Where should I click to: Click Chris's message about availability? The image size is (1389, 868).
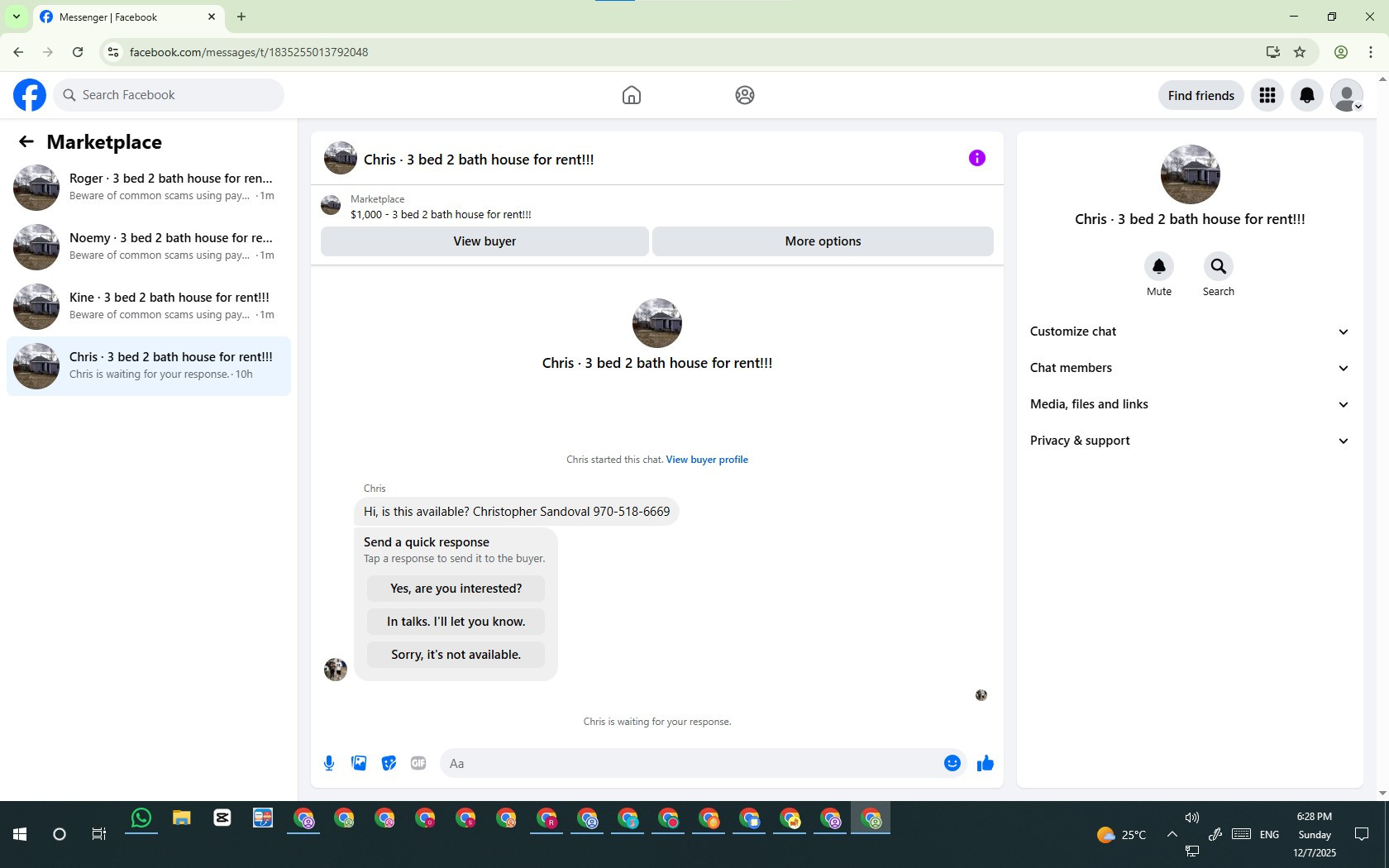pyautogui.click(x=517, y=512)
